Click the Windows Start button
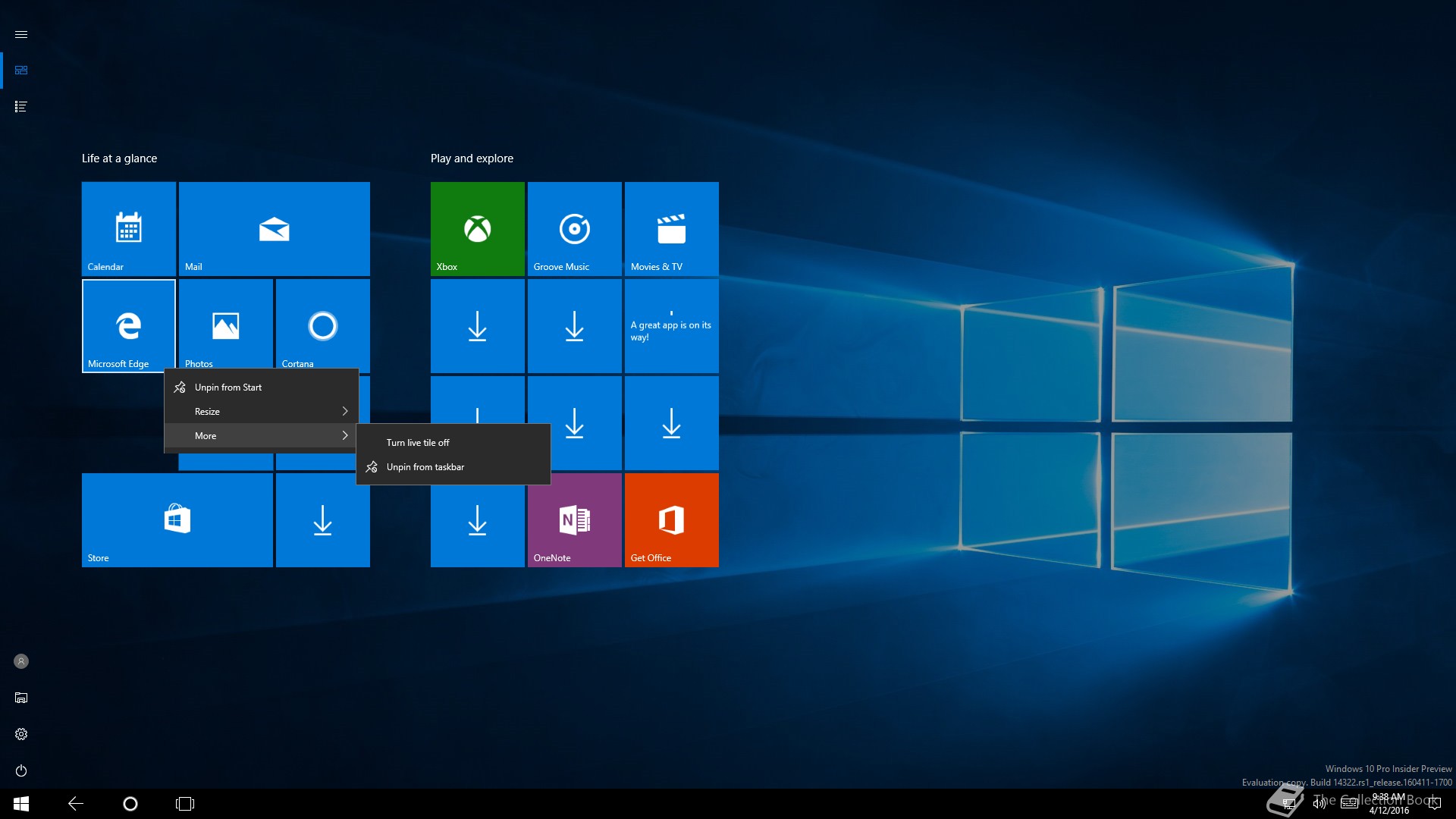This screenshot has height=819, width=1456. point(21,804)
